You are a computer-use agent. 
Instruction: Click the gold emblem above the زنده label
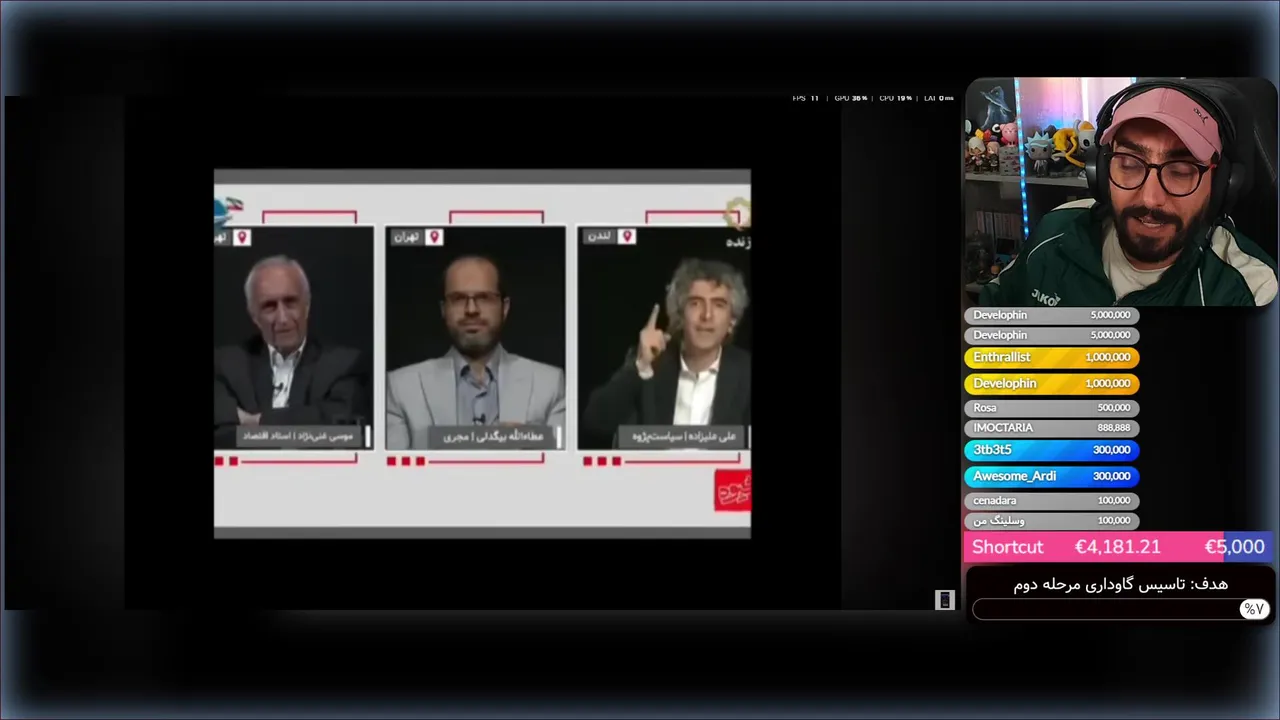point(738,212)
